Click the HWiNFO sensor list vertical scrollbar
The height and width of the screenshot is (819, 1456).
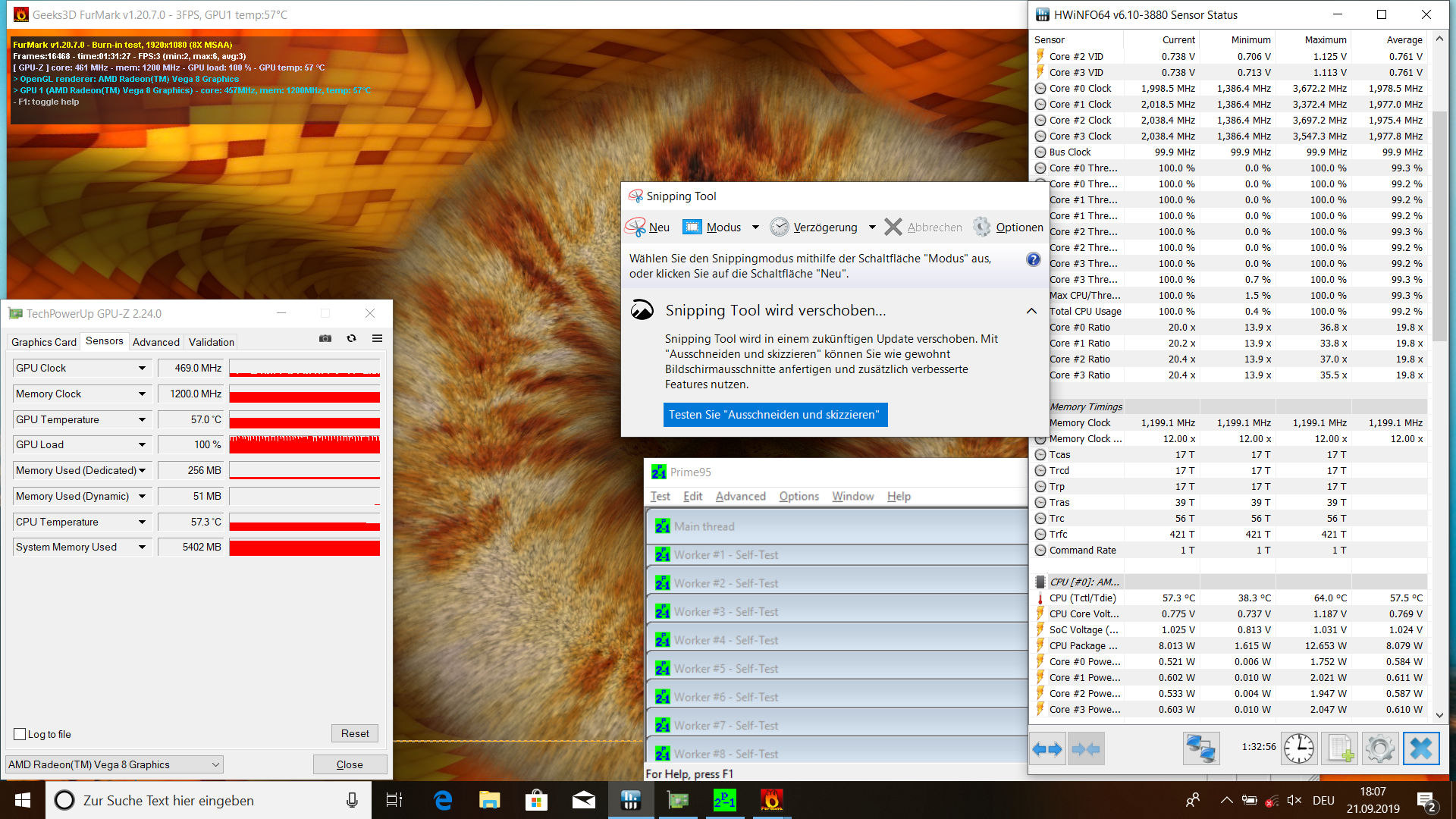[1439, 227]
